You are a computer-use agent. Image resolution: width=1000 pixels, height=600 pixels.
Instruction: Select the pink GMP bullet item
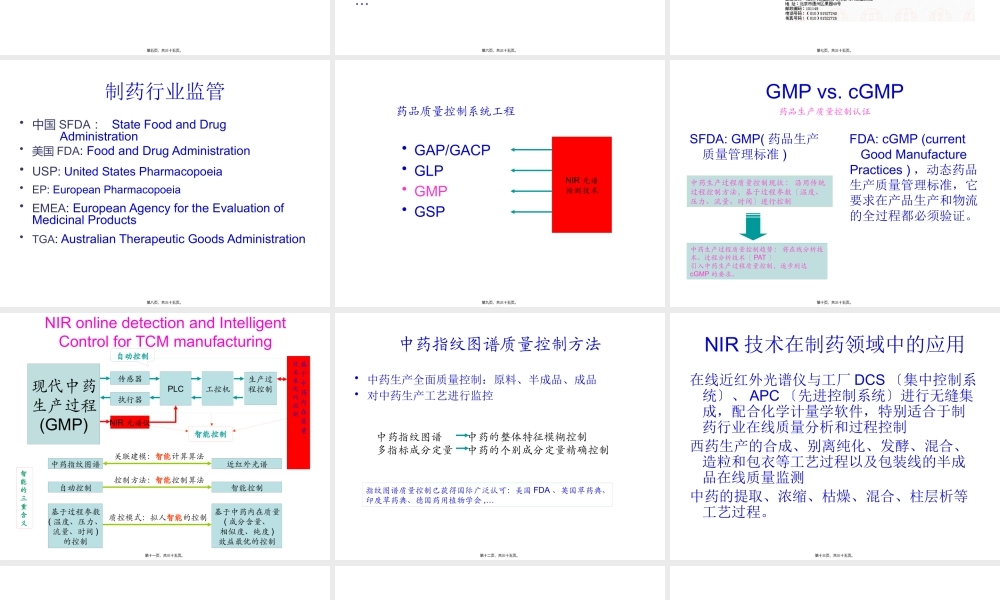coord(431,190)
